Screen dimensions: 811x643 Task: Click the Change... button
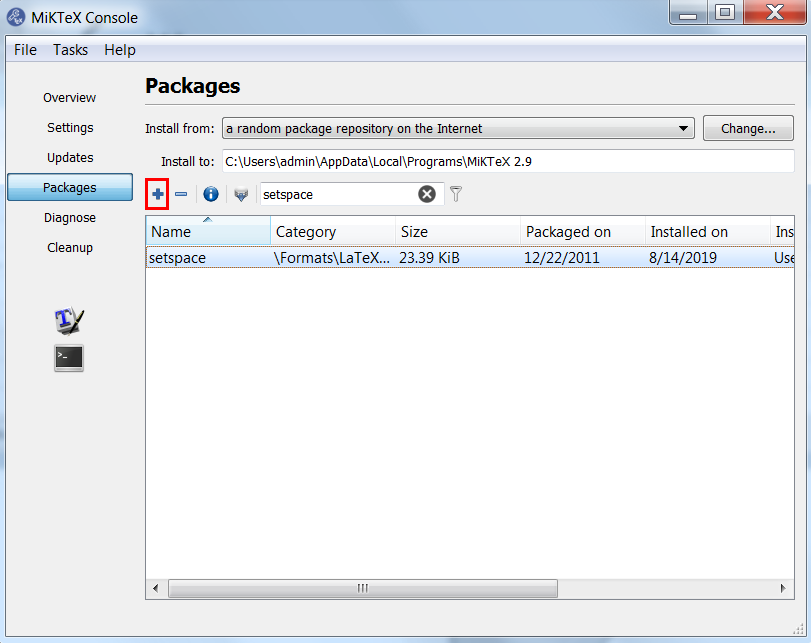pos(748,128)
